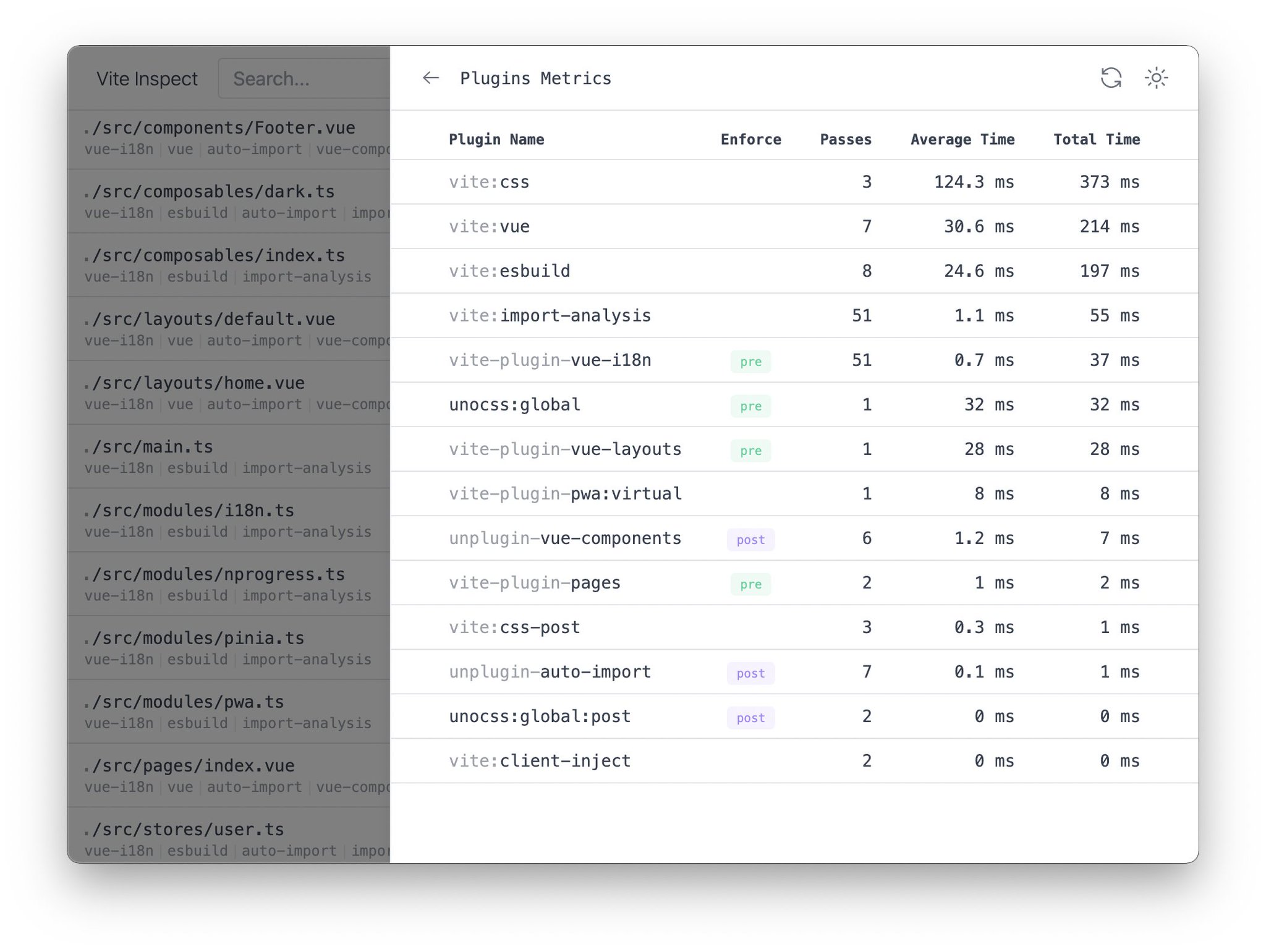The image size is (1266, 952).
Task: Click the 37 ms total time value
Action: 1115,360
